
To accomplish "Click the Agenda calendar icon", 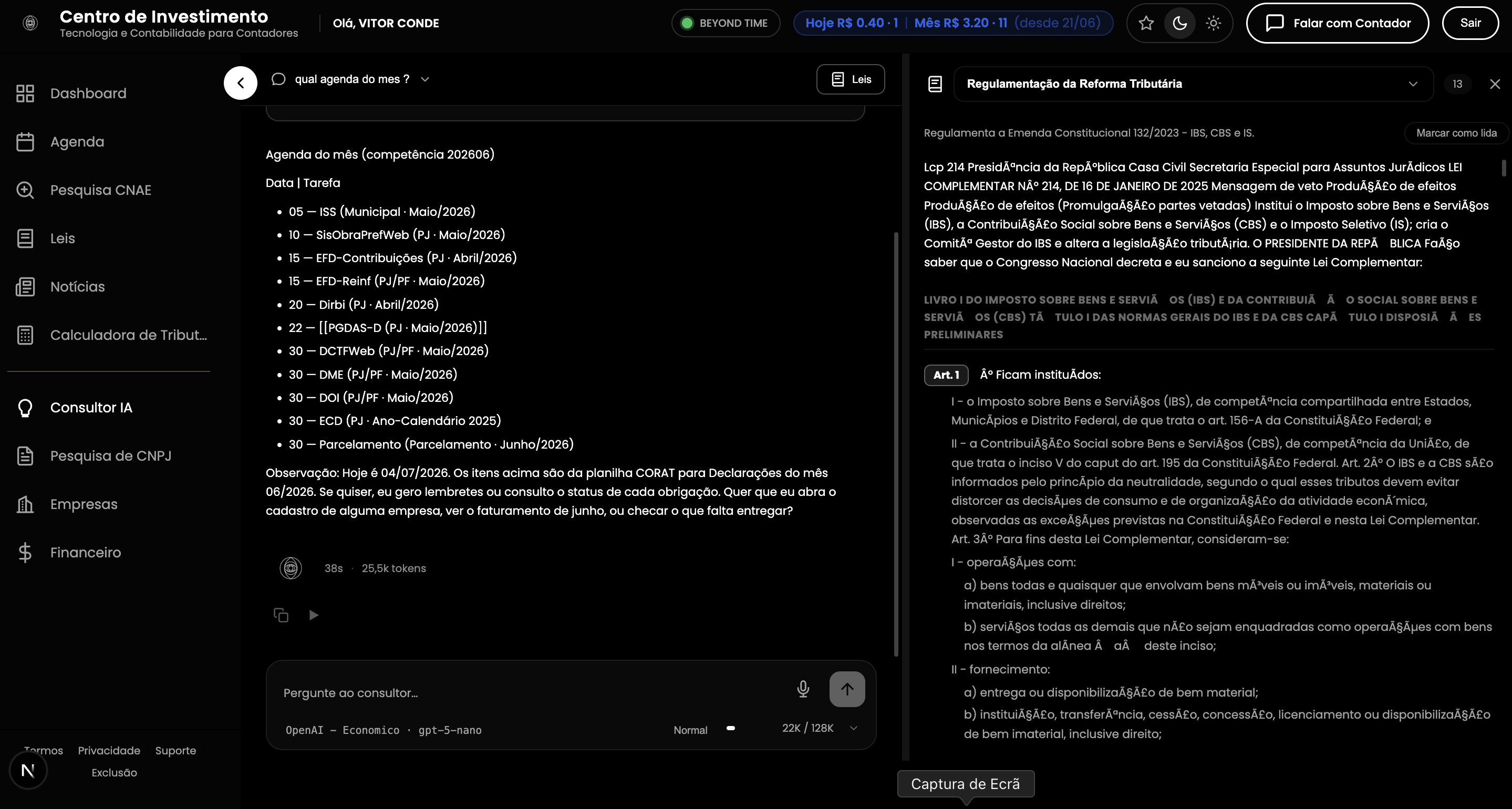I will point(25,141).
